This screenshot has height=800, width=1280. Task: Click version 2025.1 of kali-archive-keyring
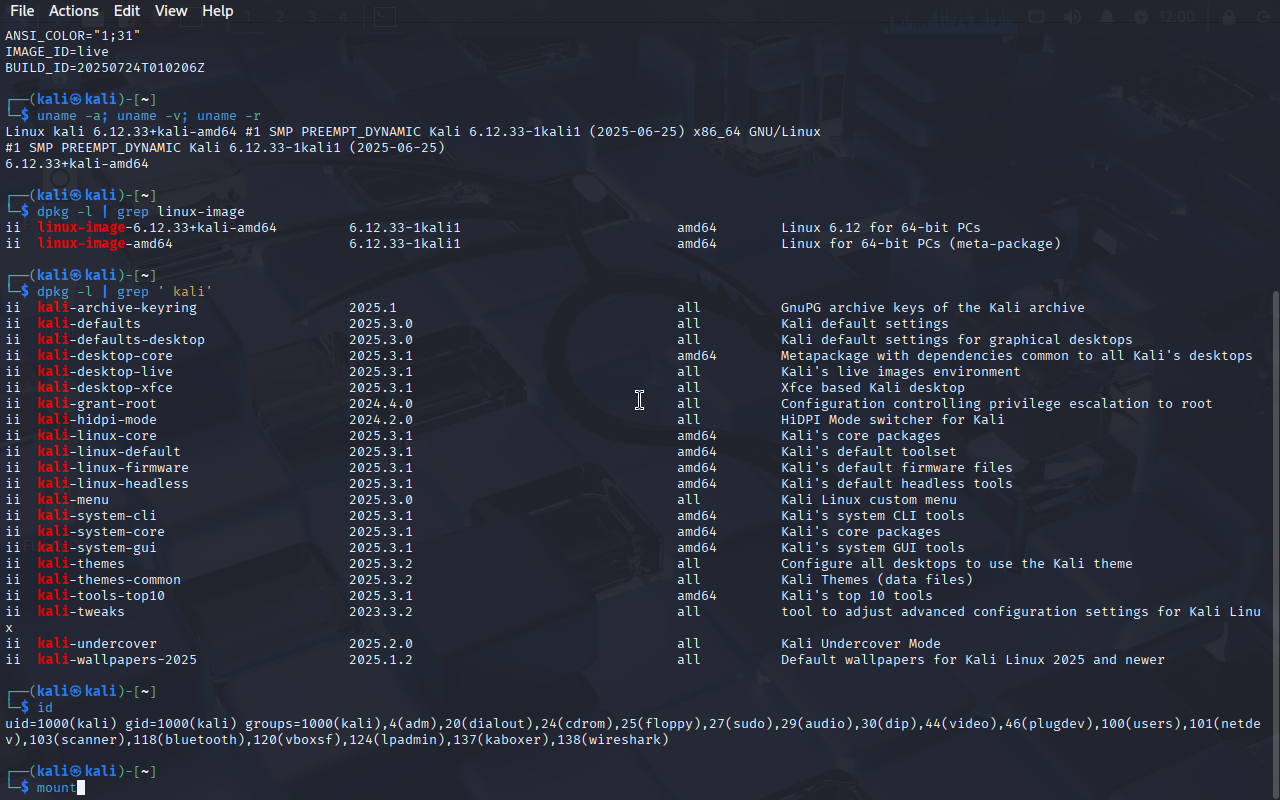tap(373, 308)
